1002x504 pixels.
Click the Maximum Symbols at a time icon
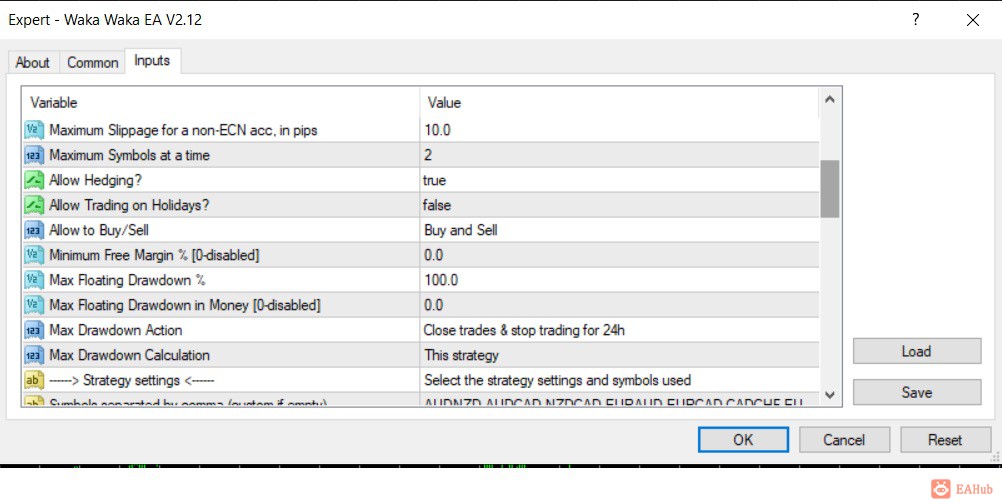[34, 155]
